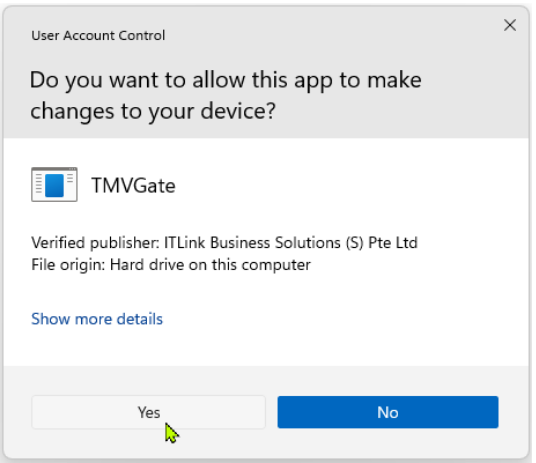Click the User Account Control title text
536x463 pixels.
click(98, 36)
